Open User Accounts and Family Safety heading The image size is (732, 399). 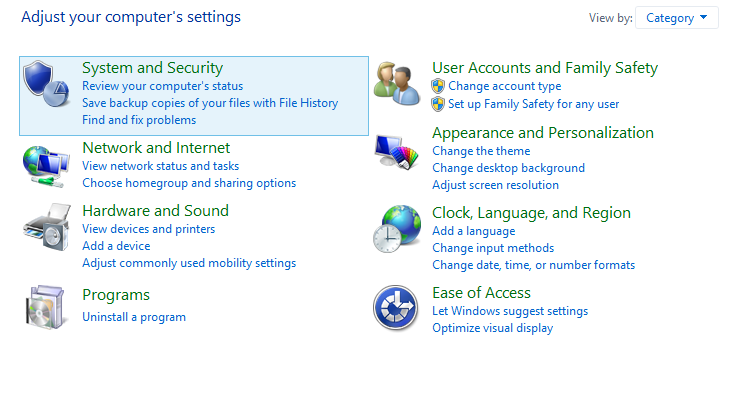click(x=545, y=68)
